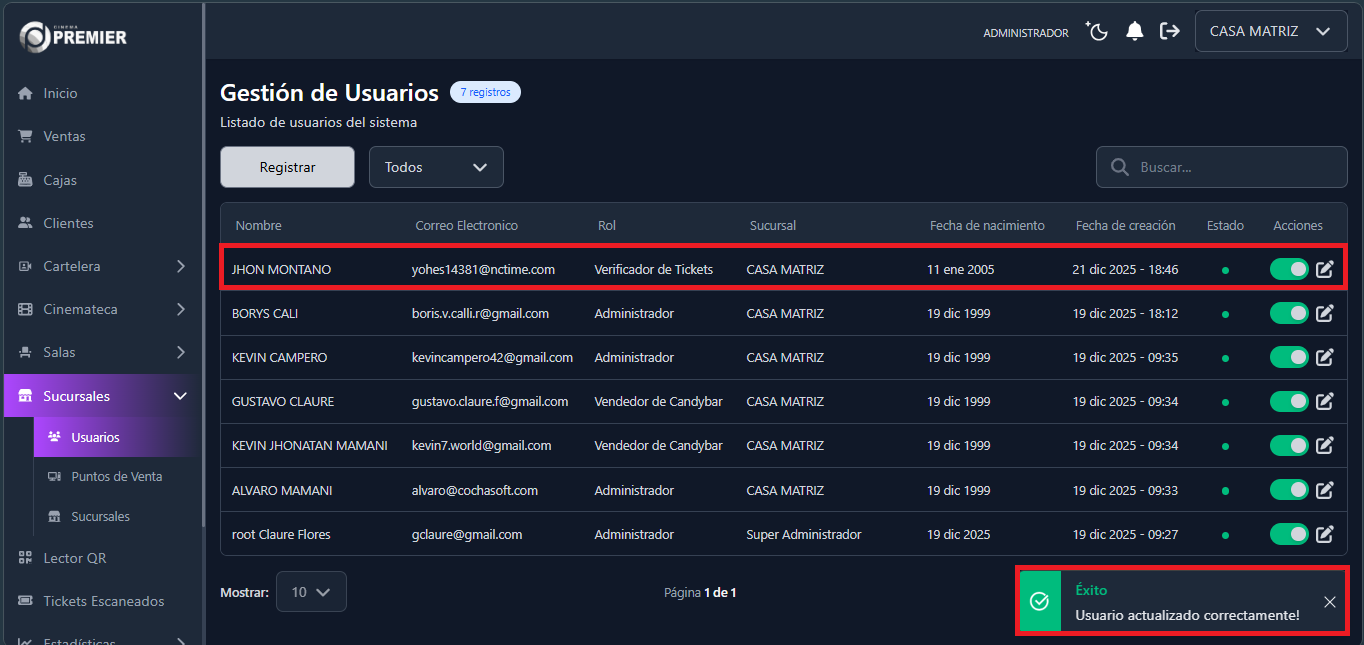The image size is (1364, 645).
Task: Disable the KEVIN CAMPERO user toggle
Action: coord(1289,357)
